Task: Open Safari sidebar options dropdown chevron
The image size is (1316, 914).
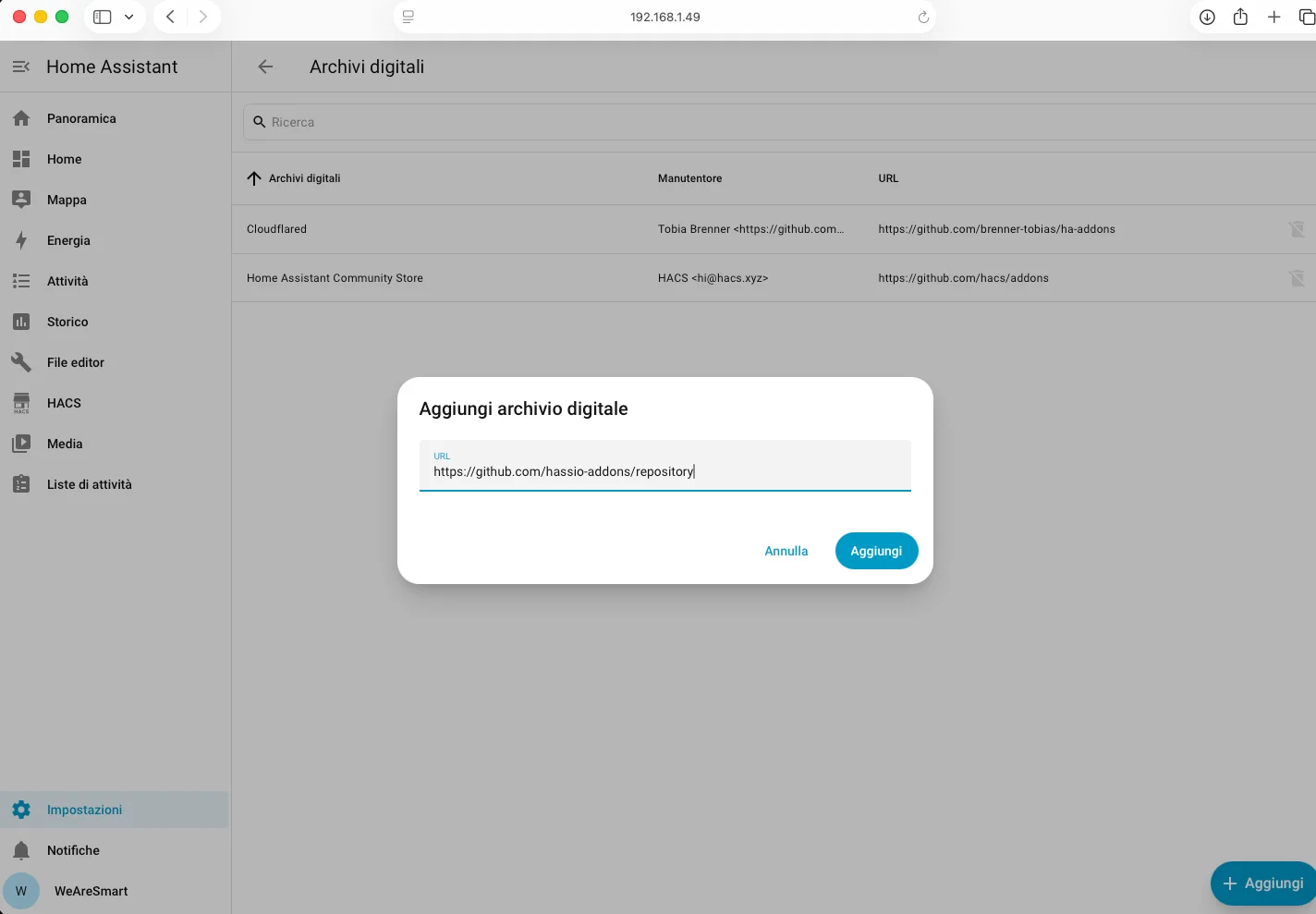Action: point(128,17)
